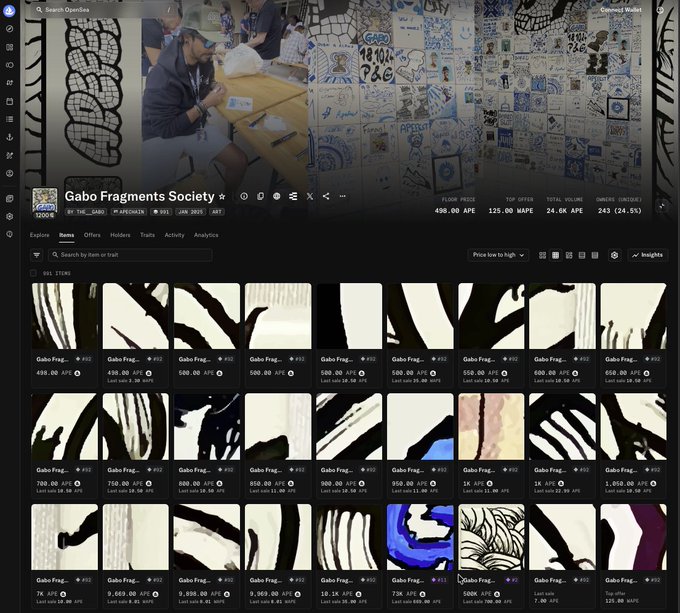
Task: Open the Support help icon in sidebar
Action: tap(10, 234)
